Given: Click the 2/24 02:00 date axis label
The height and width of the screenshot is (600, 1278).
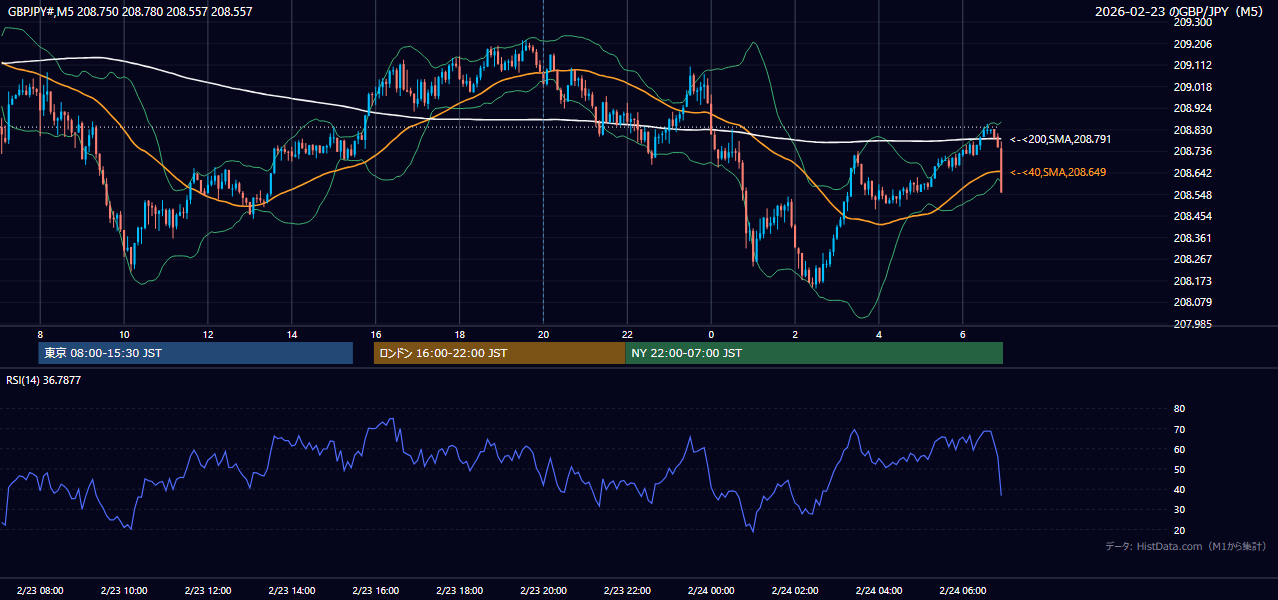Looking at the screenshot, I should point(796,591).
